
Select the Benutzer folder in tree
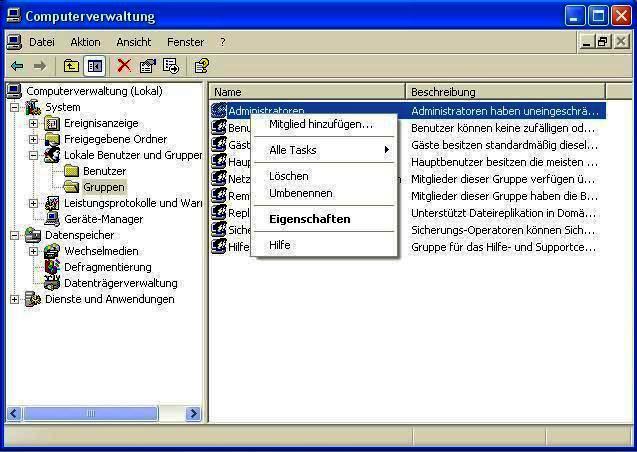pyautogui.click(x=105, y=171)
